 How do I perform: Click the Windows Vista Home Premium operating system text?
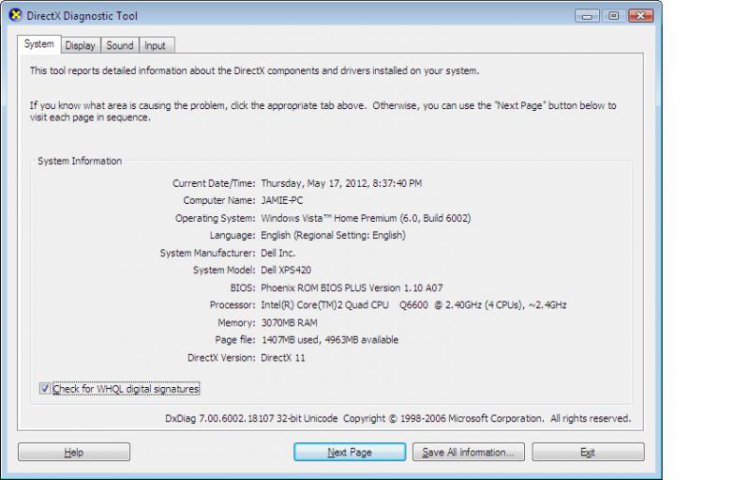[366, 218]
